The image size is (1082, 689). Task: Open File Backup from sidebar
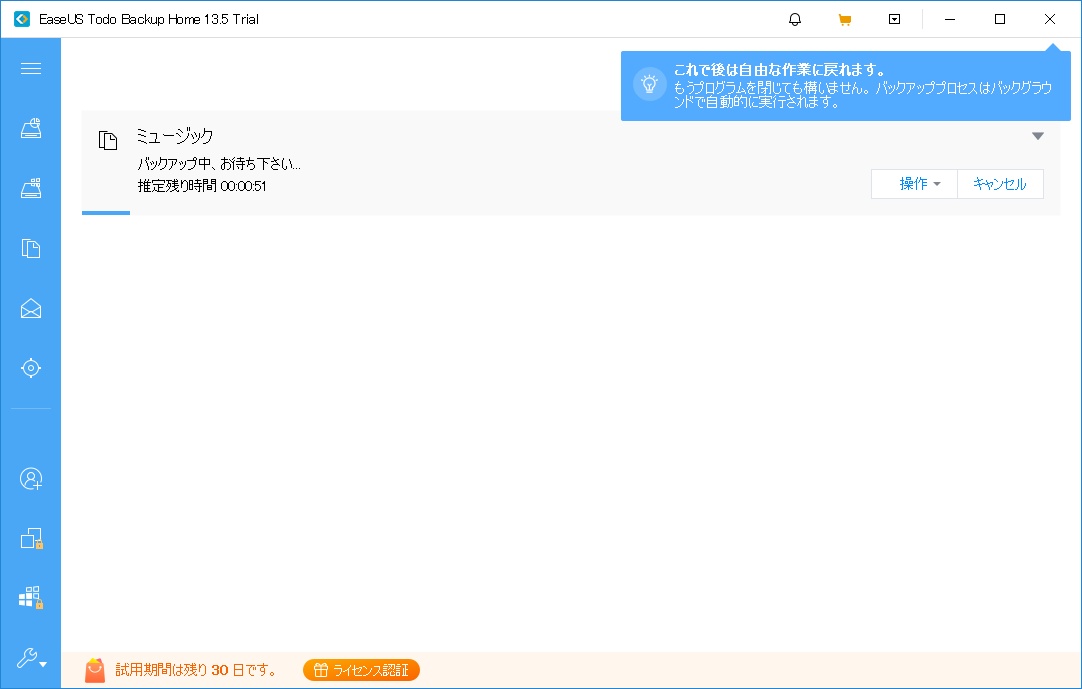pyautogui.click(x=30, y=248)
